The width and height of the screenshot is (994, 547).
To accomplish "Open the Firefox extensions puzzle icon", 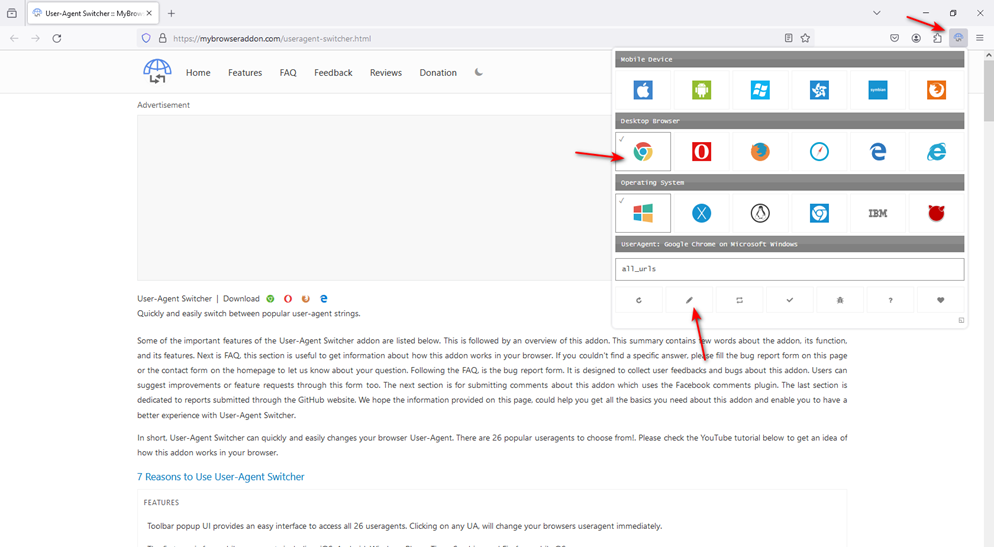I will pyautogui.click(x=937, y=38).
